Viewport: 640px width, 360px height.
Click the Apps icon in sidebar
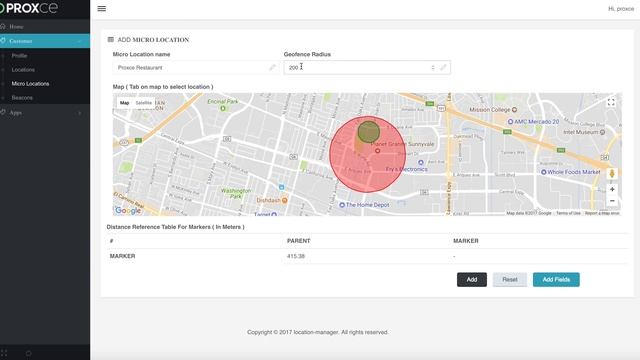[x=3, y=112]
